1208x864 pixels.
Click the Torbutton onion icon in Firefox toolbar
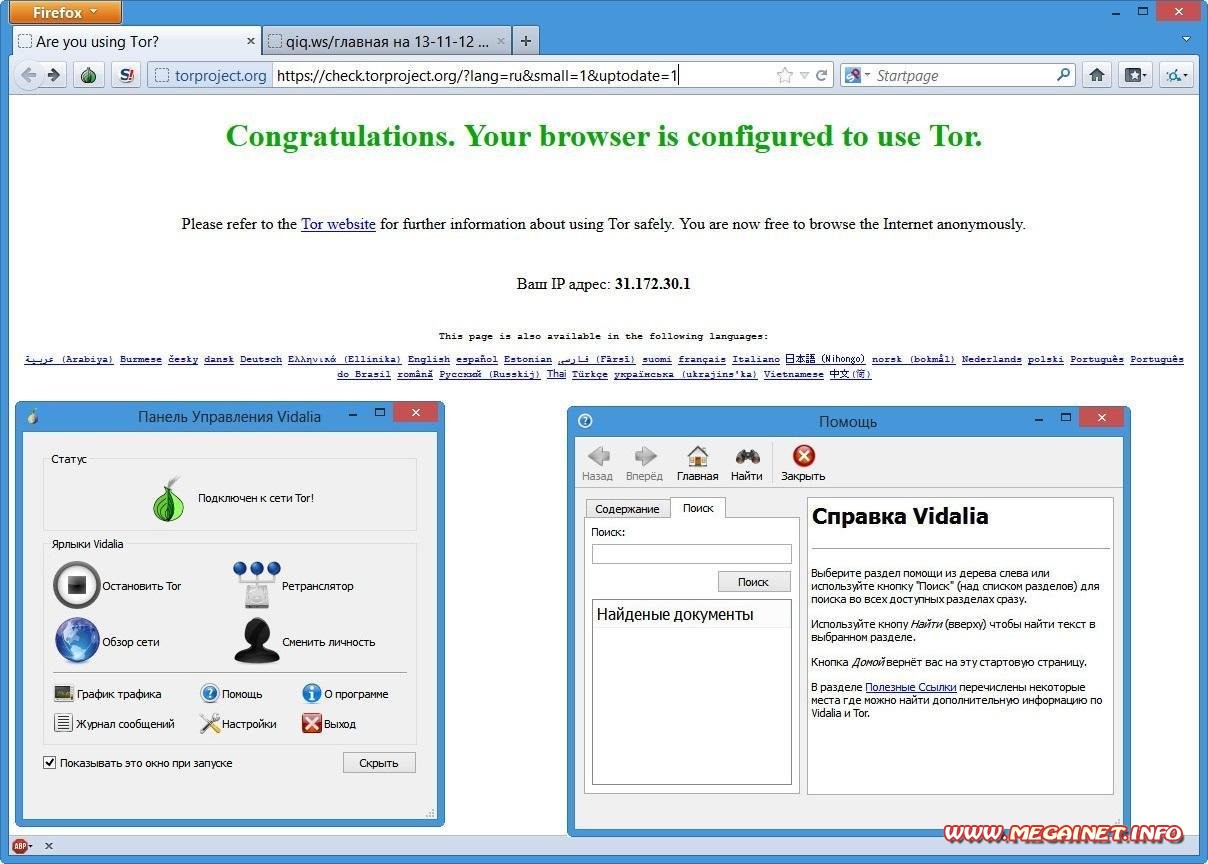point(88,75)
